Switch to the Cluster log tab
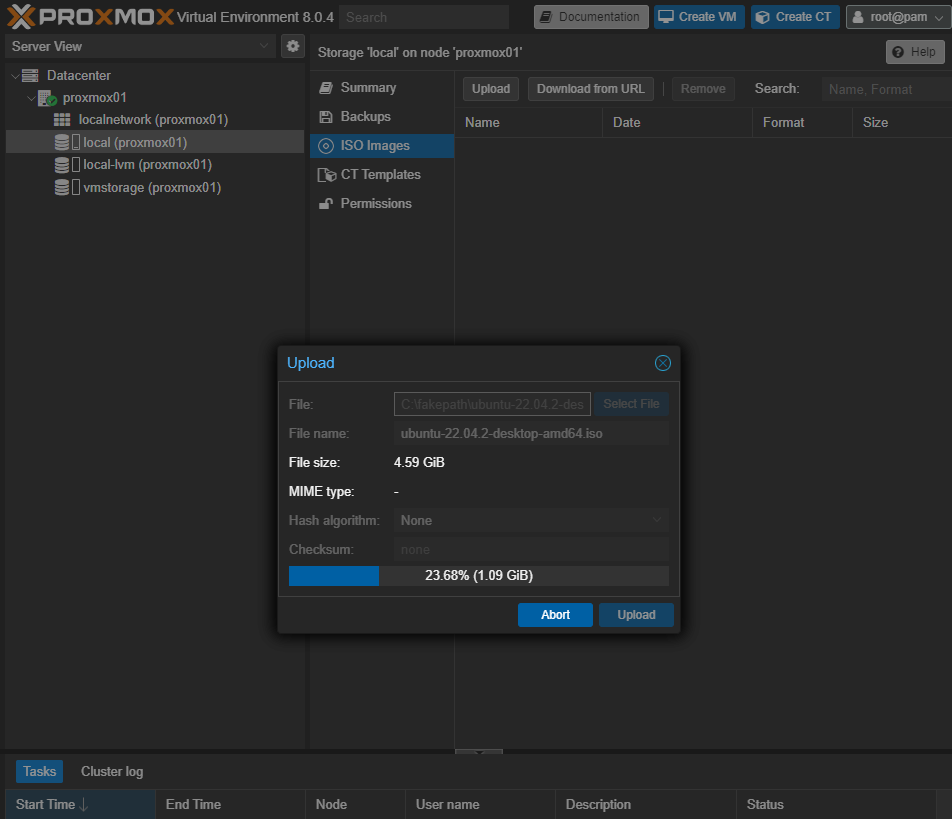 111,771
